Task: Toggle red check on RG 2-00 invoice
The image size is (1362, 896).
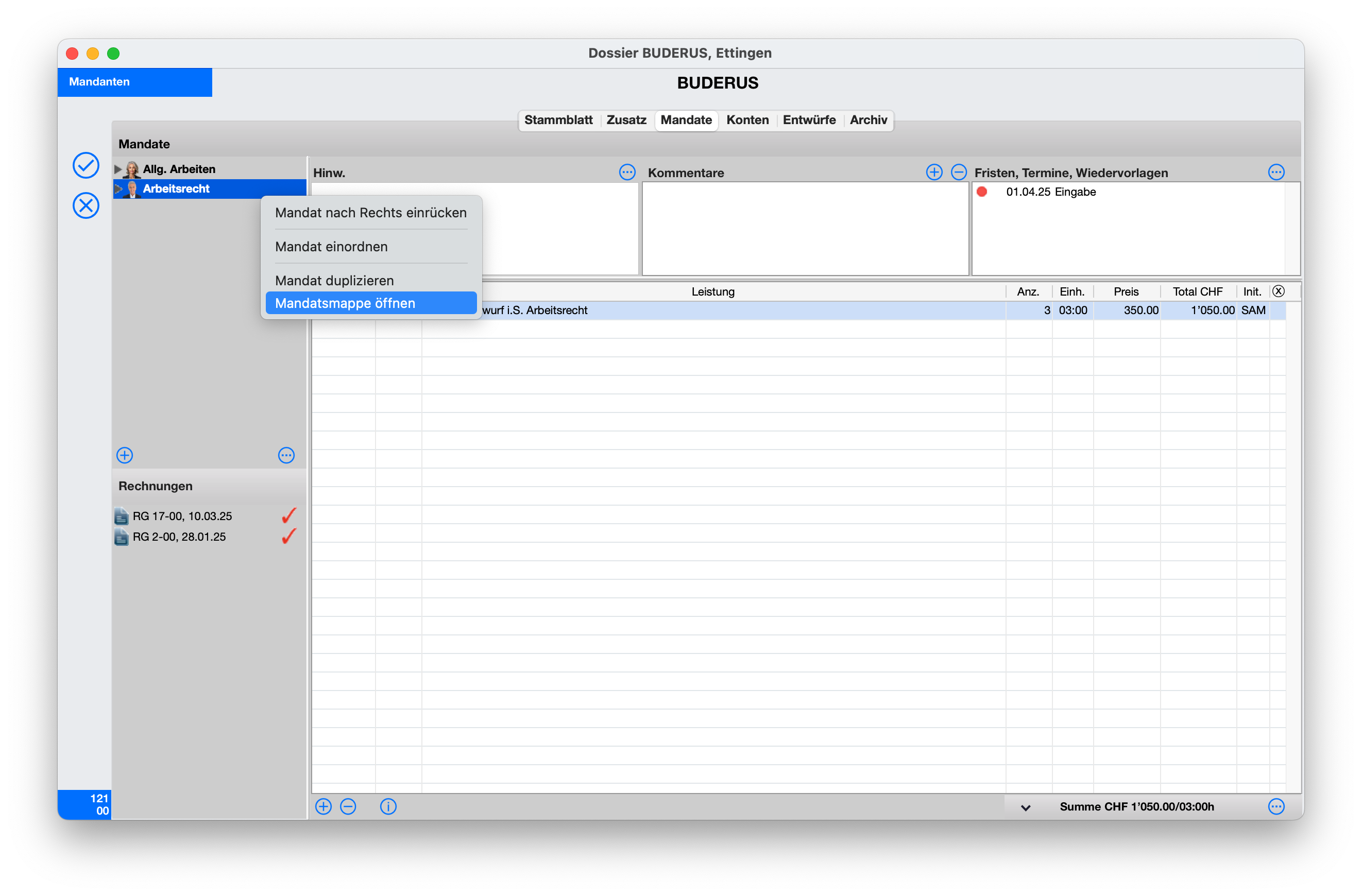Action: [x=289, y=537]
